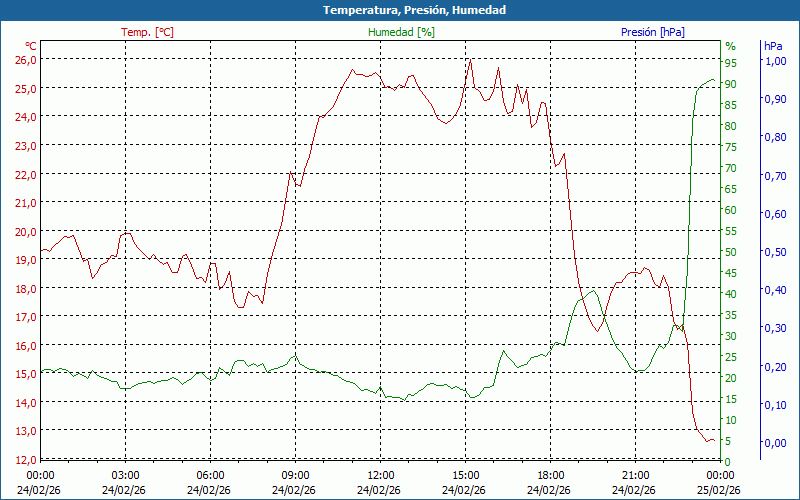
Task: Pick the 09:00 tick on time axis
Action: (x=295, y=475)
